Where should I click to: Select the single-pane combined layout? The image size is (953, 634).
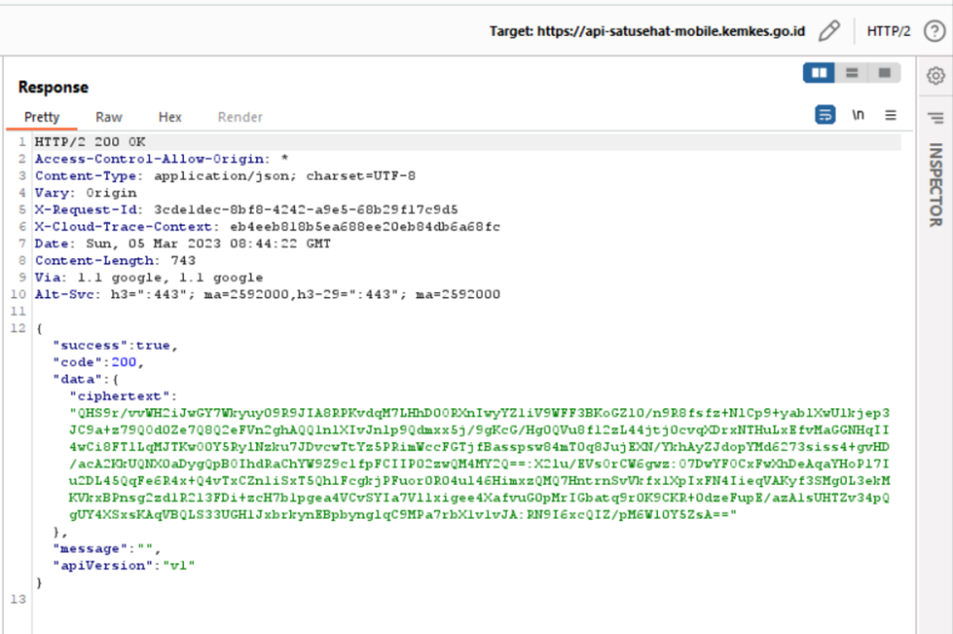pyautogui.click(x=883, y=73)
